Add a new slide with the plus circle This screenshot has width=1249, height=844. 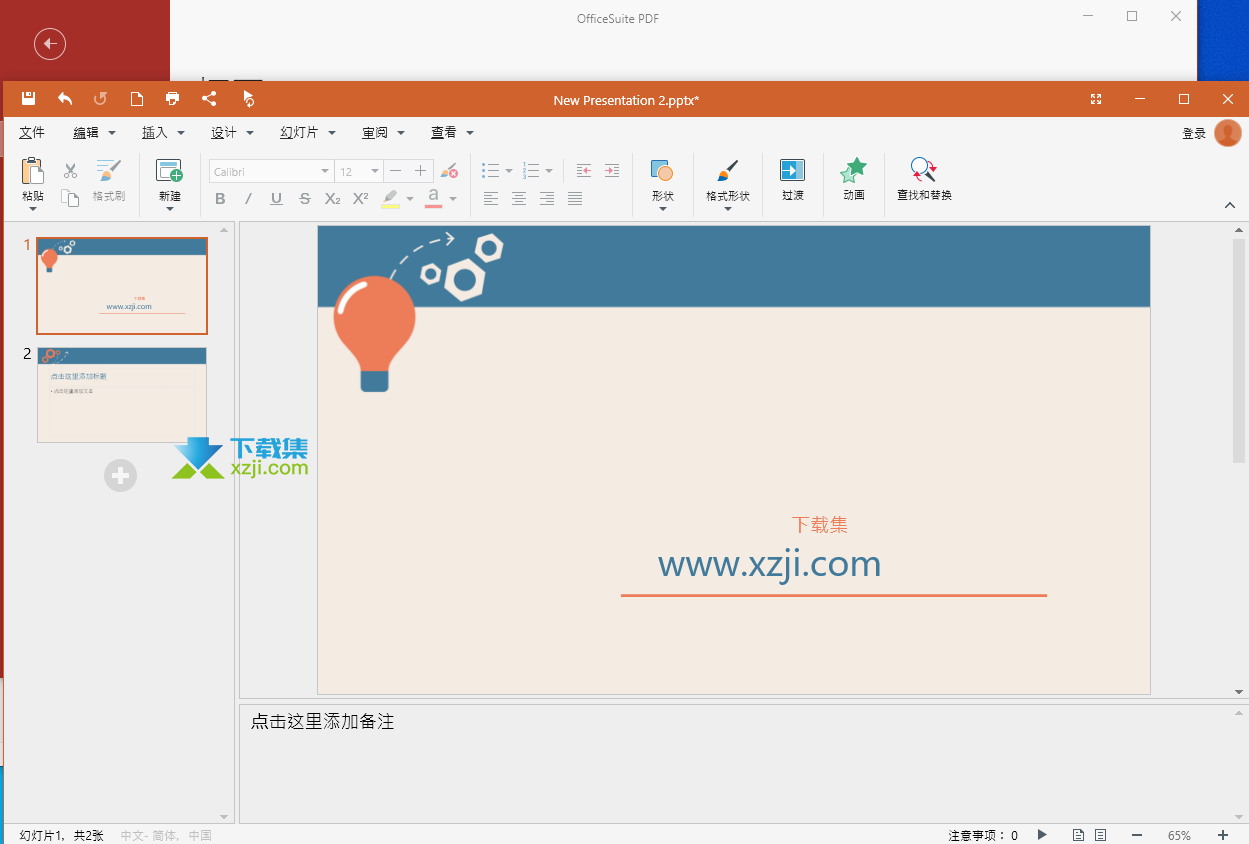pos(120,476)
